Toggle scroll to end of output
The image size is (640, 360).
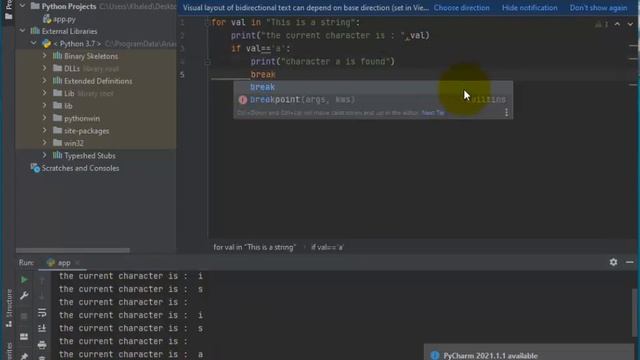tap(42, 329)
